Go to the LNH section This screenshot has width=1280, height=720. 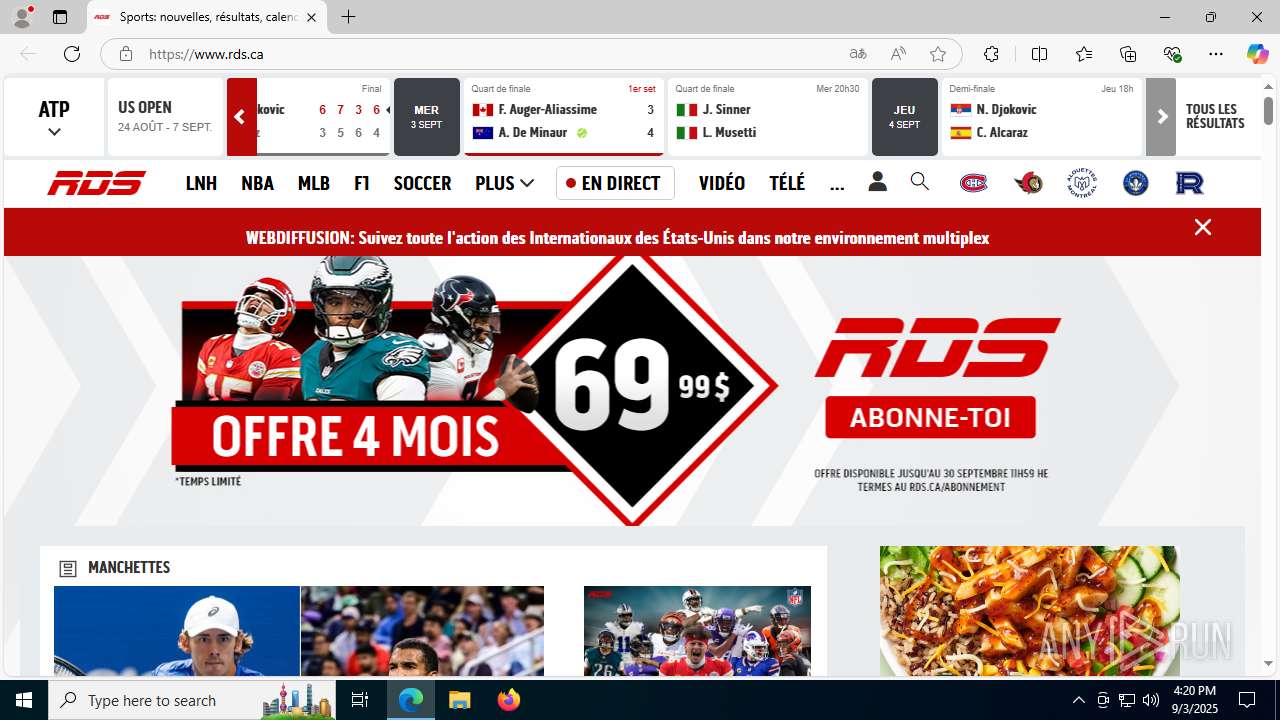click(201, 183)
